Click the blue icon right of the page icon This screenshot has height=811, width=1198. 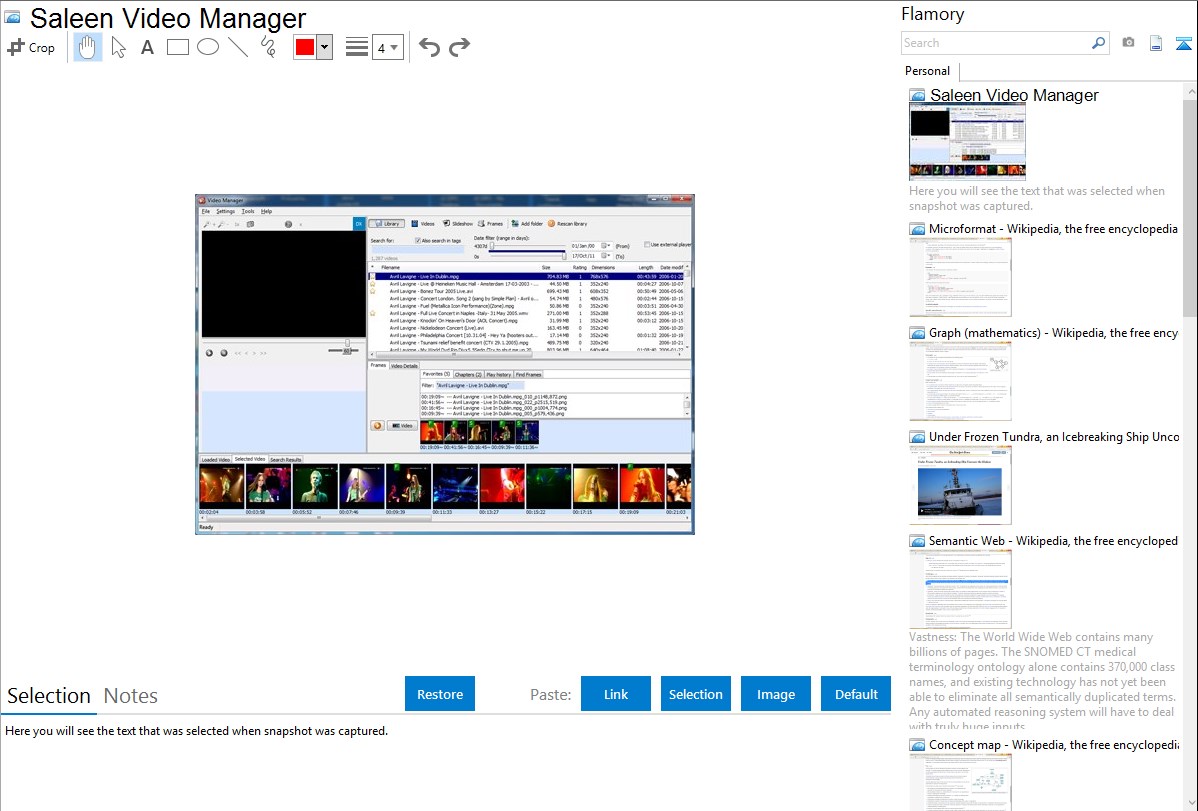click(x=1183, y=43)
